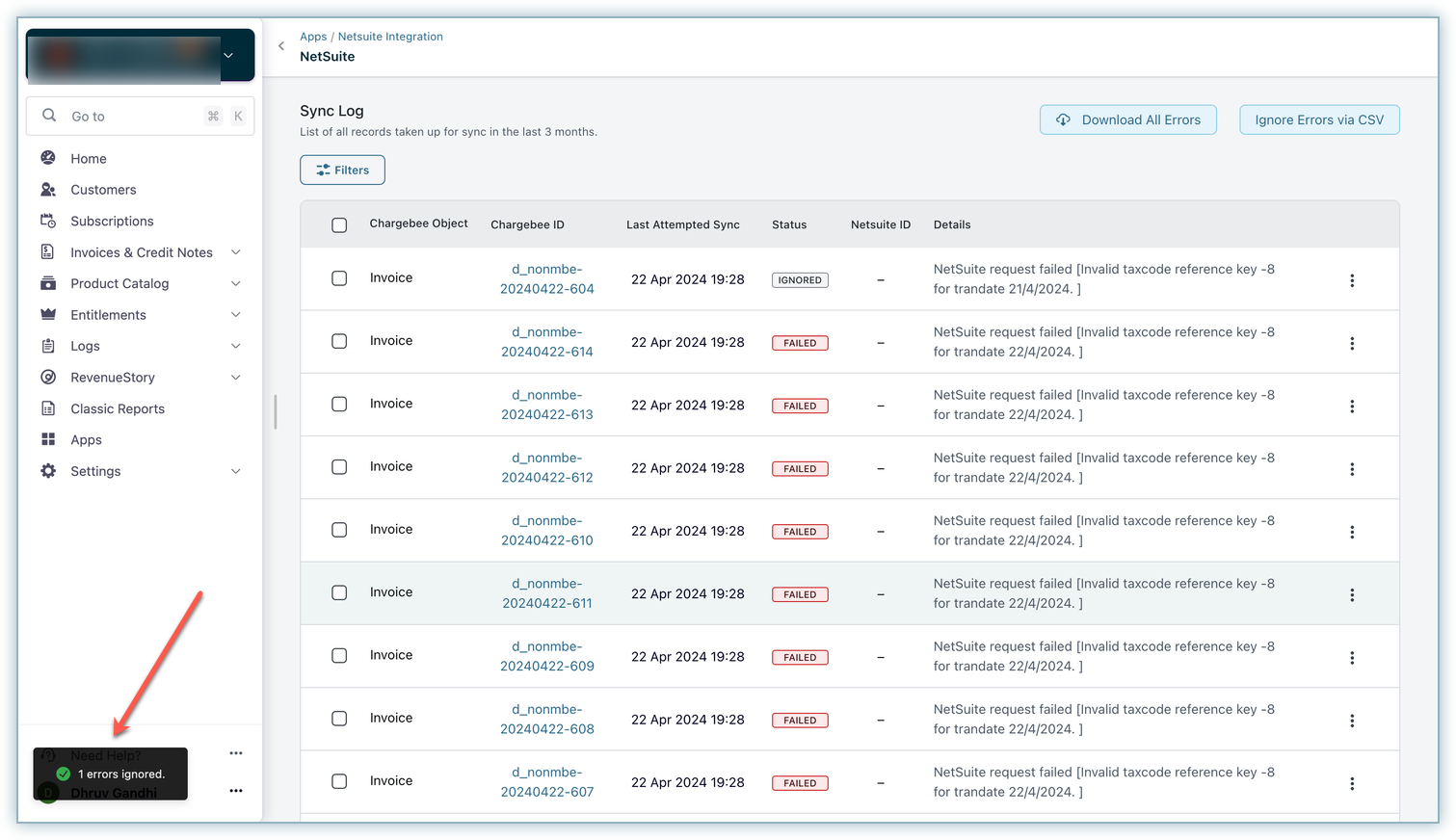Screen dimensions: 1456x840
Task: Open row actions for invoice 20240422-610
Action: tap(1352, 532)
